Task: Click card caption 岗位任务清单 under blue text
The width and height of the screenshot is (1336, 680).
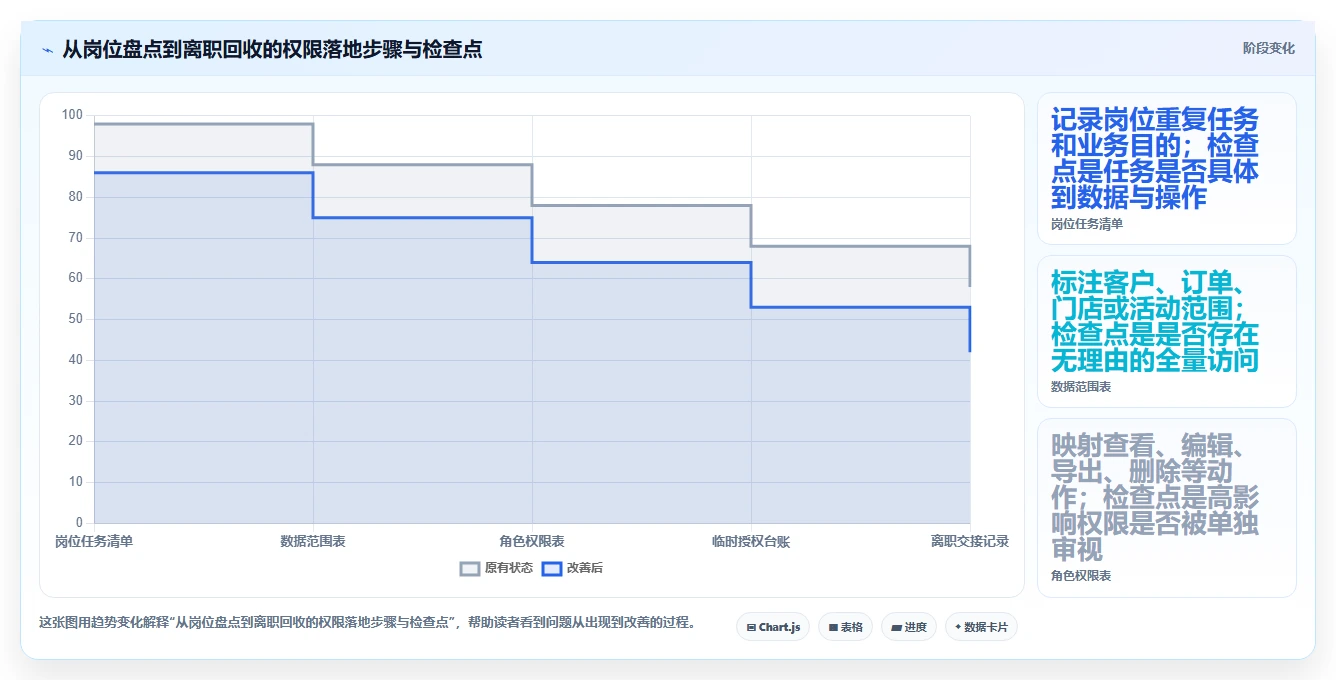Action: coord(1087,224)
